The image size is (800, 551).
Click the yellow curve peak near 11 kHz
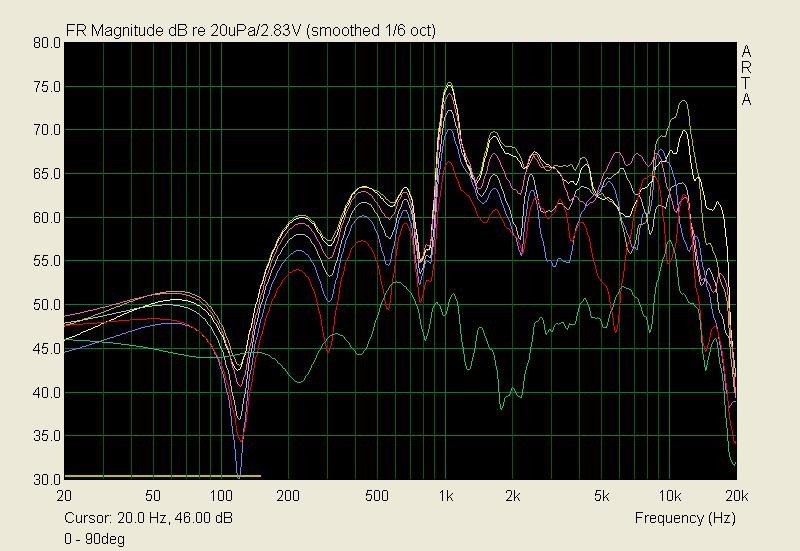pos(684,101)
